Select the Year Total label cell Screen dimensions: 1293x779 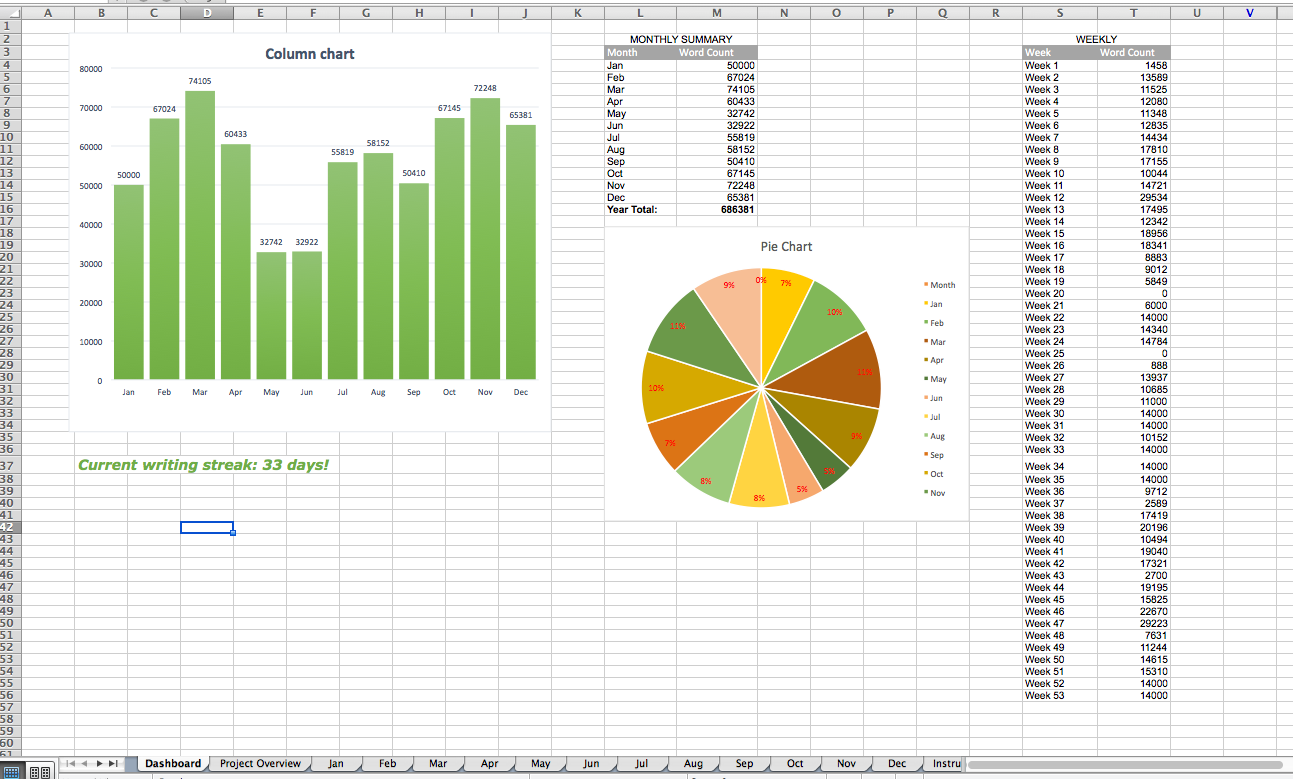640,209
